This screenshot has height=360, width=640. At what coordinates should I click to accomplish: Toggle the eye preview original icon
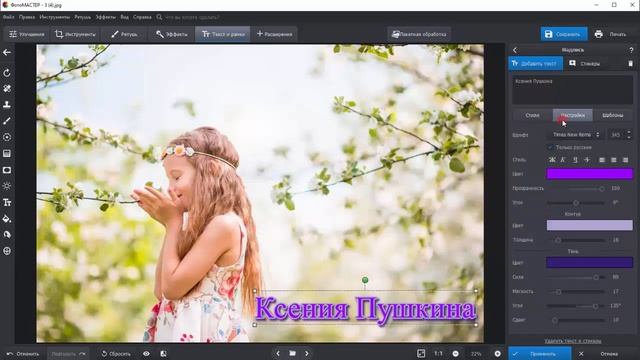point(146,353)
